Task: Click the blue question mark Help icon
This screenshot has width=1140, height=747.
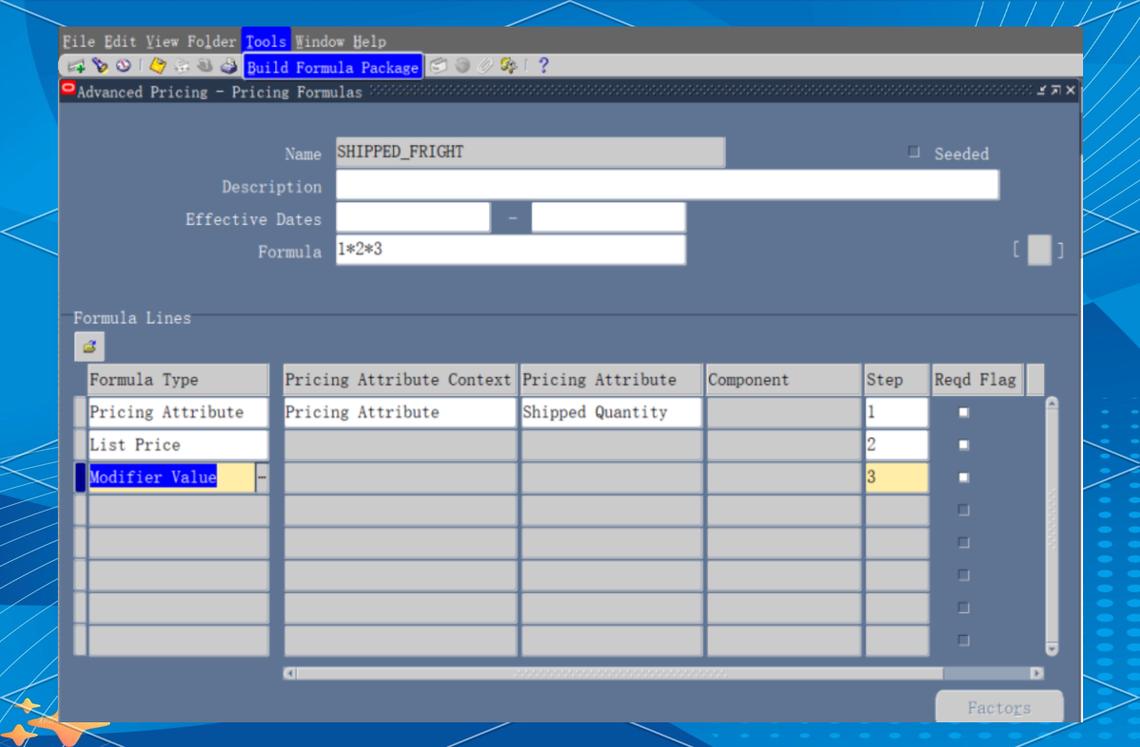Action: point(544,67)
